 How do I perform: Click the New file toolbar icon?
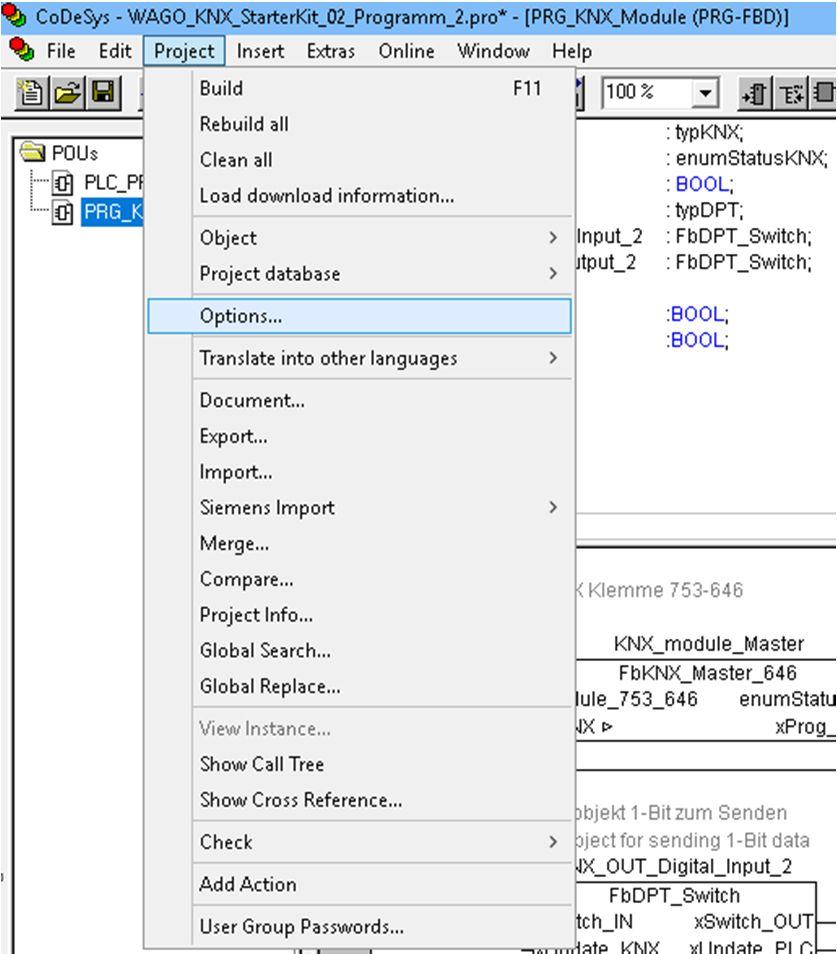pos(31,94)
